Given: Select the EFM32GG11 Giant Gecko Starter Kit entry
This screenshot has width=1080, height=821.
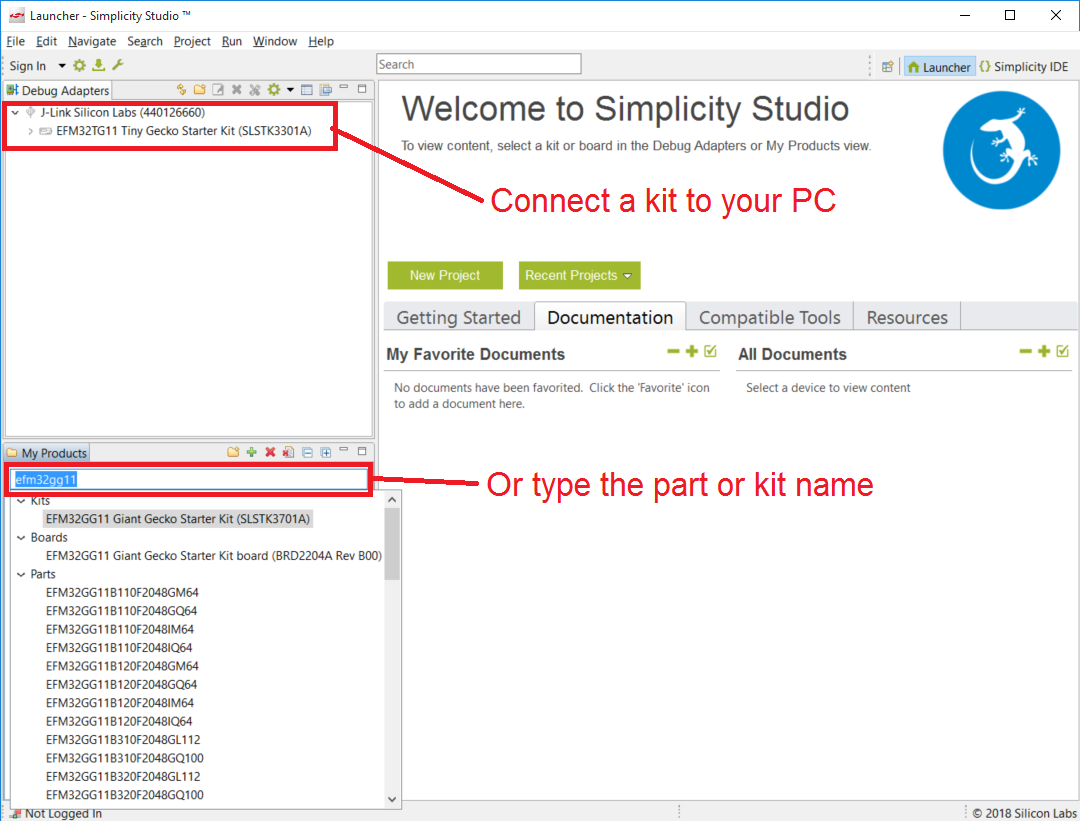Looking at the screenshot, I should (x=177, y=518).
